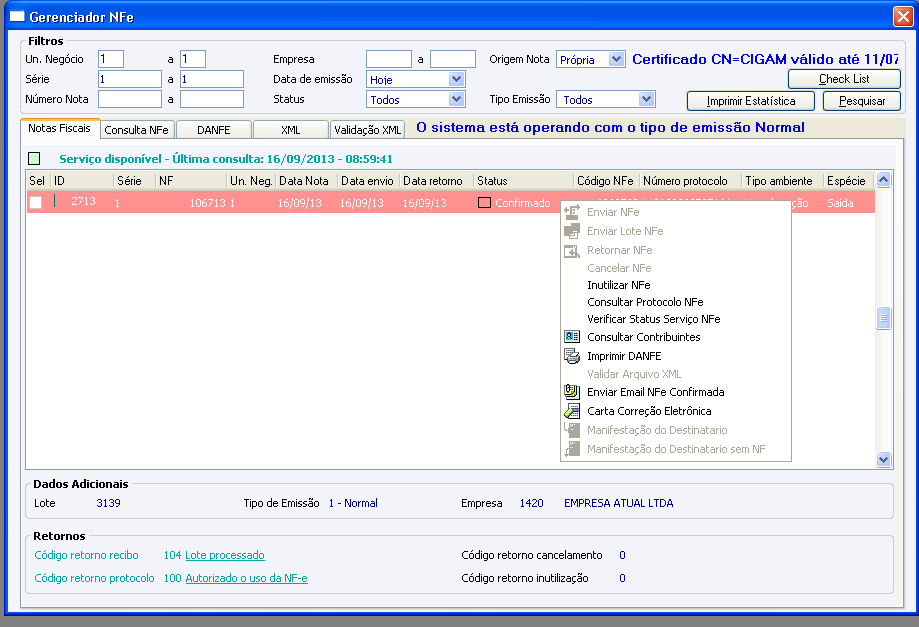Open the Data de emissão dropdown
The image size is (919, 627).
pyautogui.click(x=457, y=79)
